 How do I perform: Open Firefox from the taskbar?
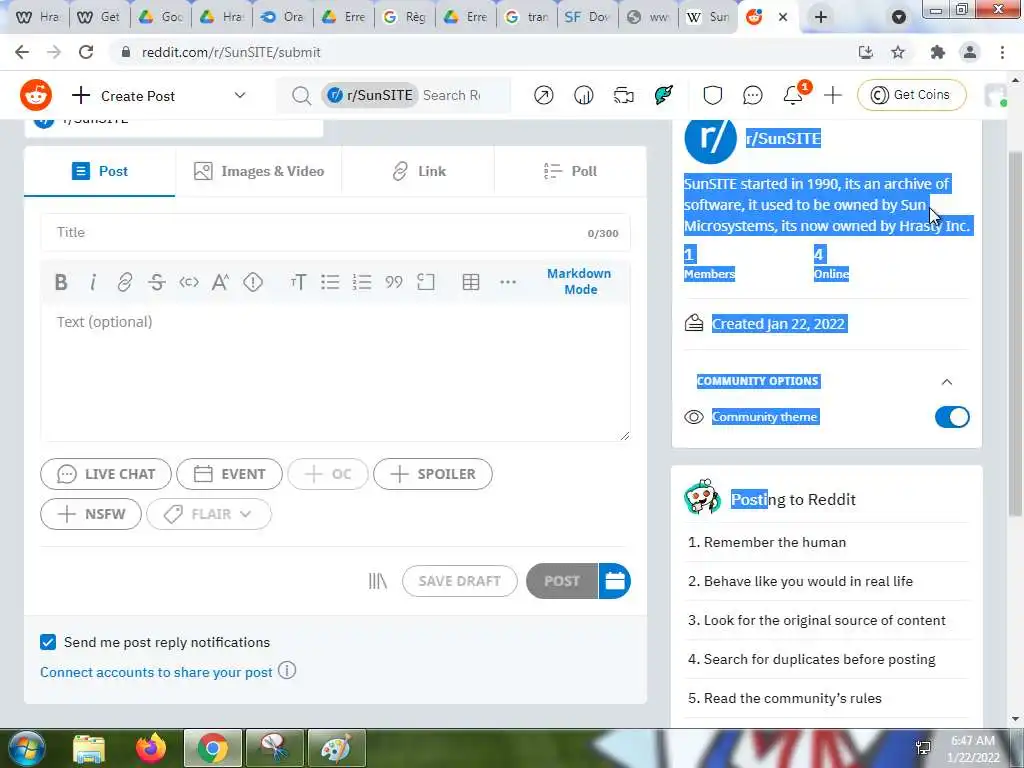(x=150, y=748)
